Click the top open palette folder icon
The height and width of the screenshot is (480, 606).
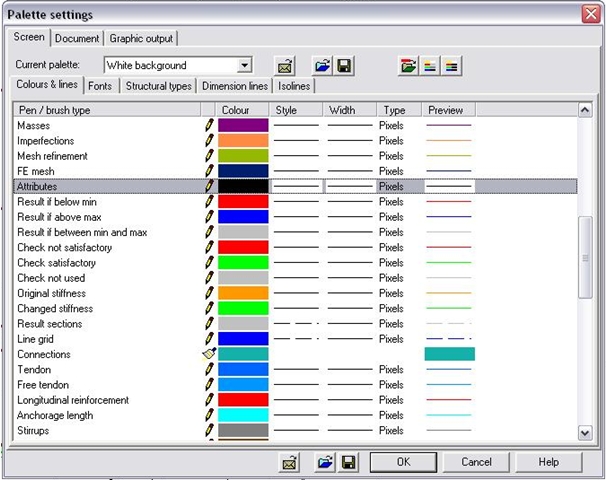[321, 66]
